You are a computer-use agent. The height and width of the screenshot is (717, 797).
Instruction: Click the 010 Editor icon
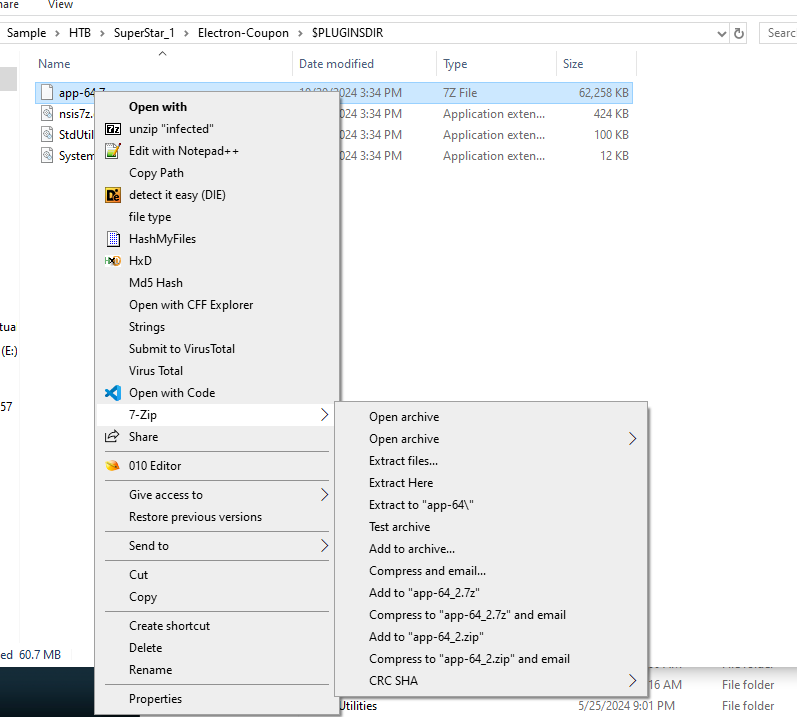(x=113, y=466)
